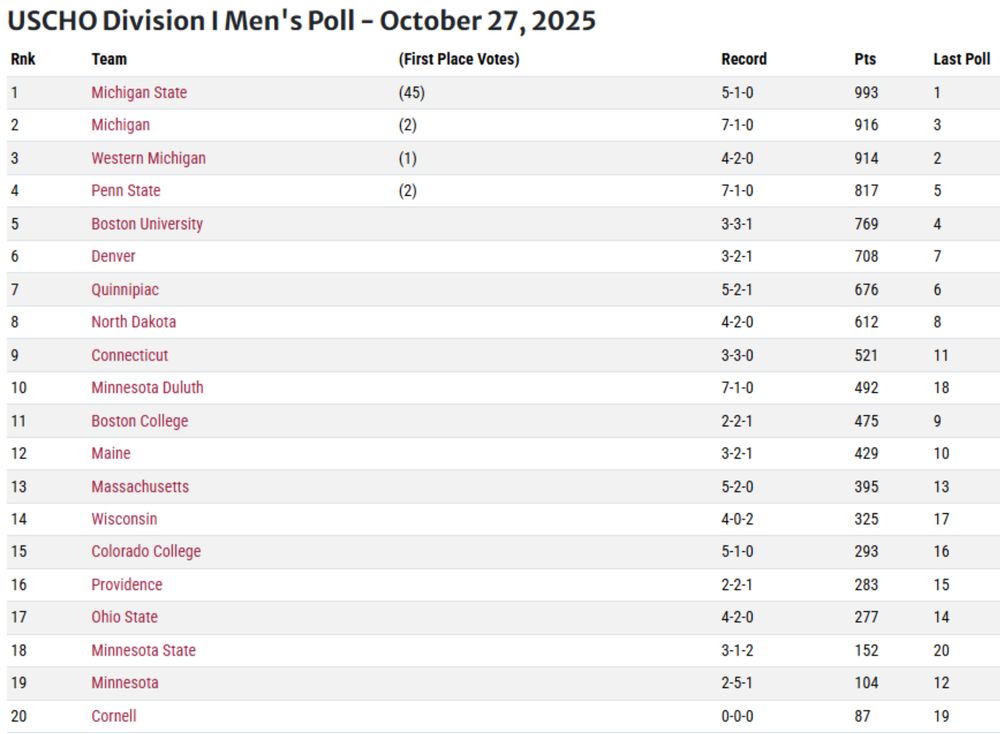1000x734 pixels.
Task: Select the Penn State link
Action: point(126,191)
